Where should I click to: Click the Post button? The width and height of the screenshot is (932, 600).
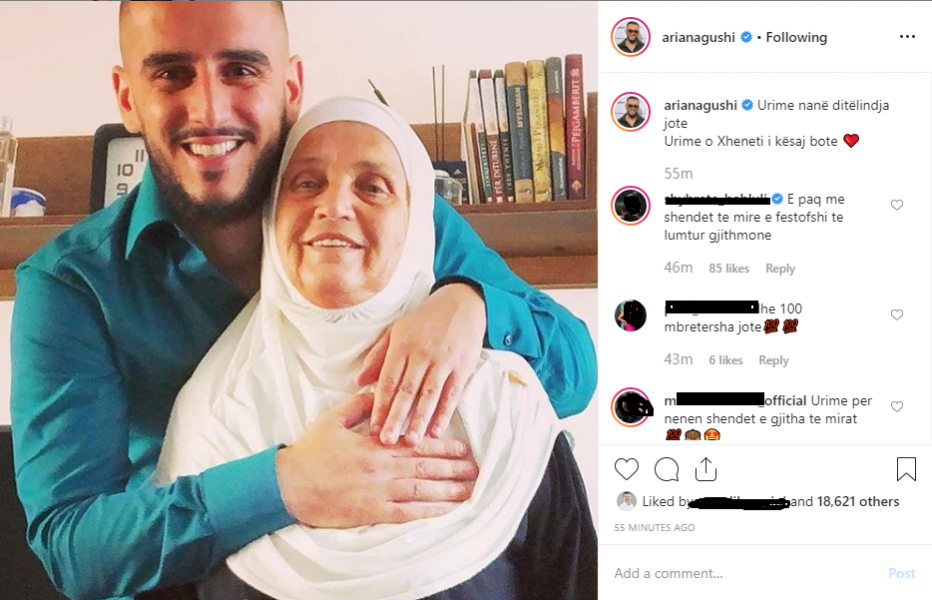[x=902, y=573]
